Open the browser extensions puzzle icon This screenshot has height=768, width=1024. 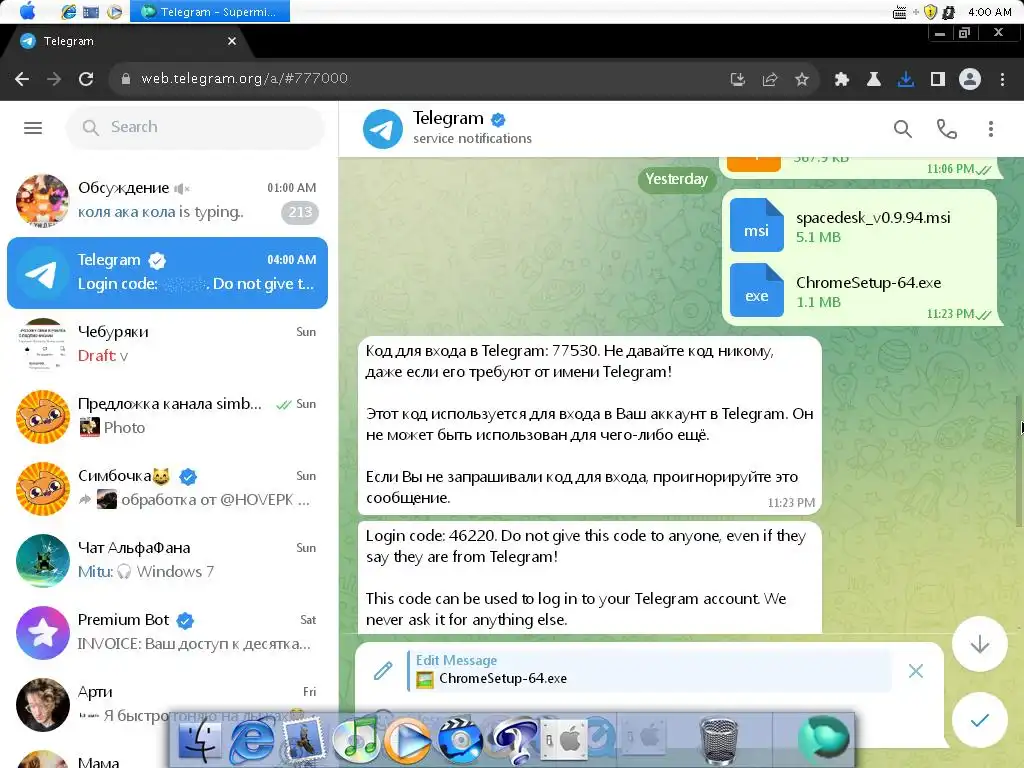coord(842,79)
